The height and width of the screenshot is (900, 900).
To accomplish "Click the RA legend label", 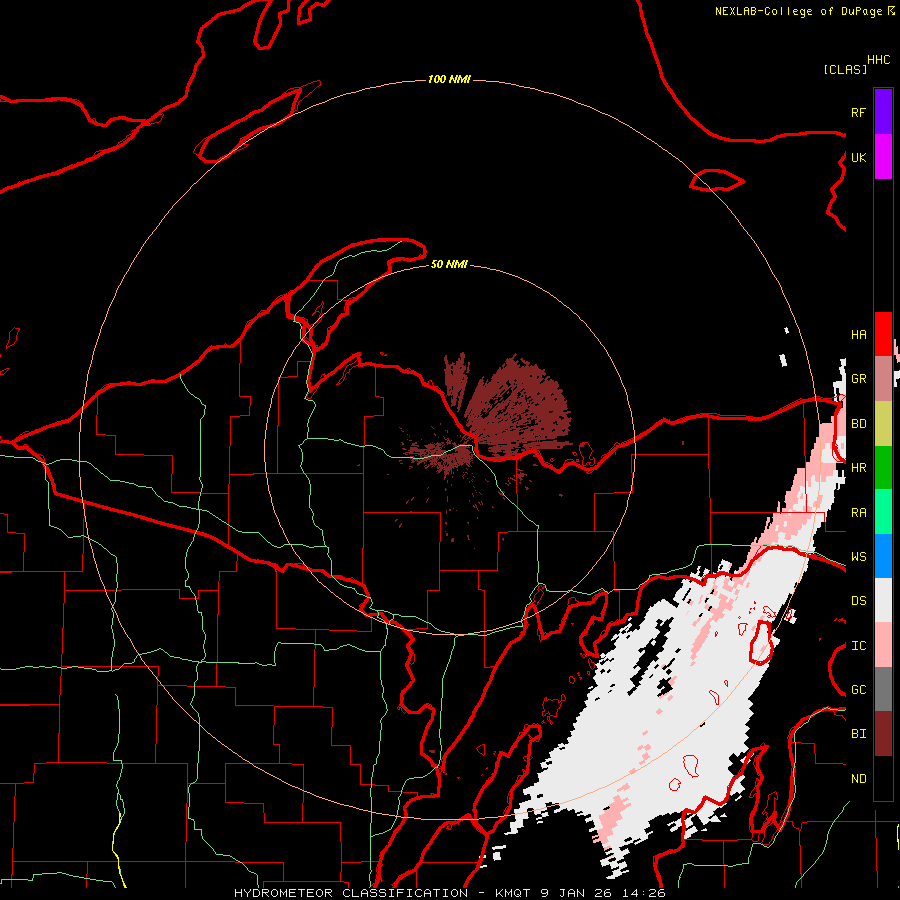I will (858, 513).
